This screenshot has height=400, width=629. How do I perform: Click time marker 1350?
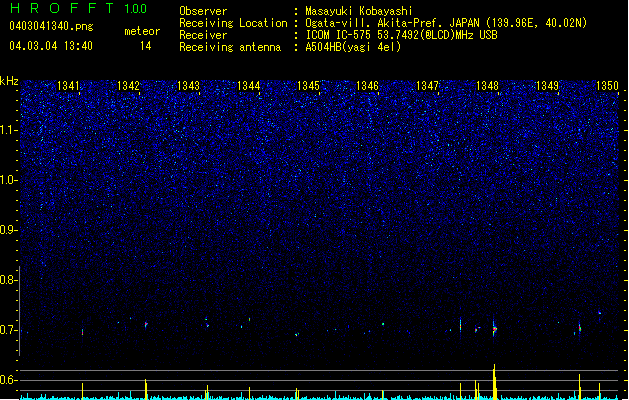tap(607, 85)
